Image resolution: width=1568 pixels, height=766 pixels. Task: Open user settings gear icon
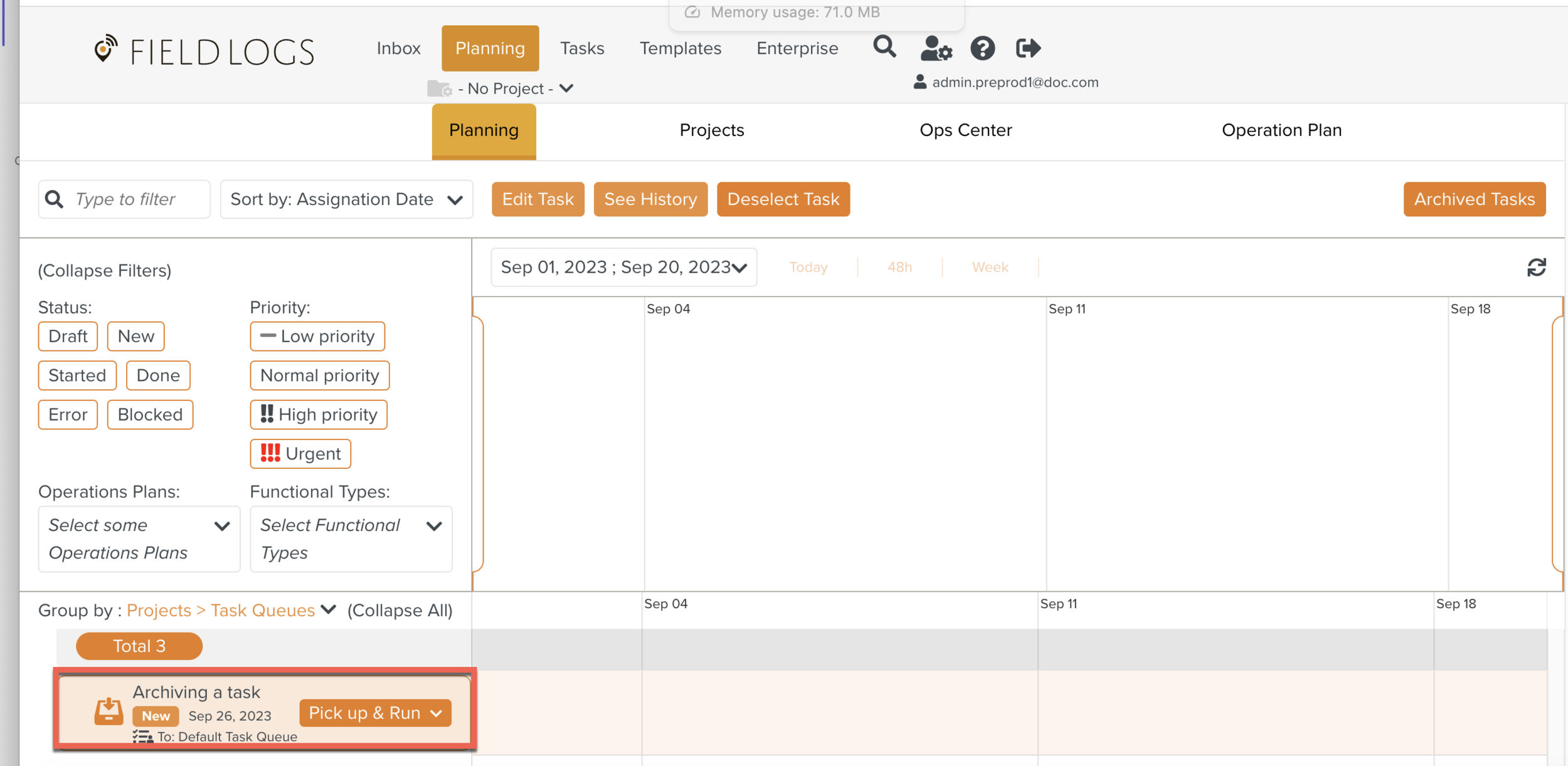coord(936,48)
